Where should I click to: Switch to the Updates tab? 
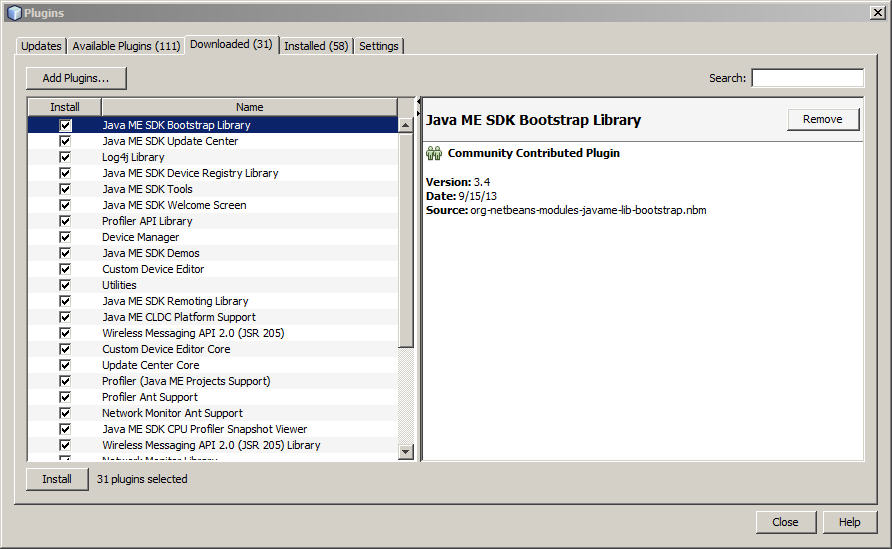(41, 46)
